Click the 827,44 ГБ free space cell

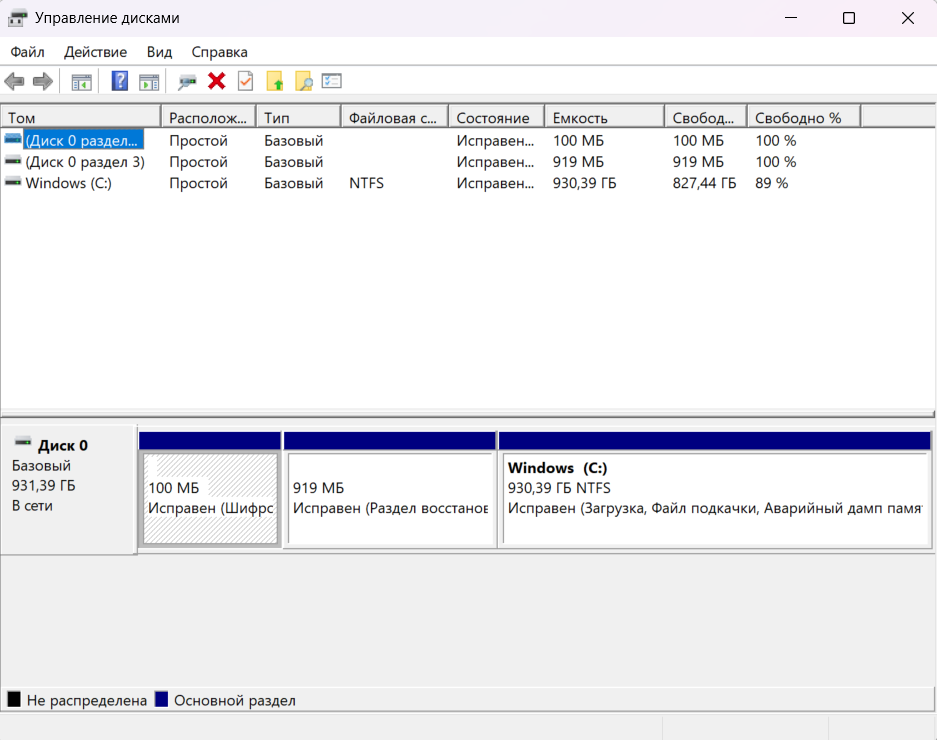tap(704, 183)
